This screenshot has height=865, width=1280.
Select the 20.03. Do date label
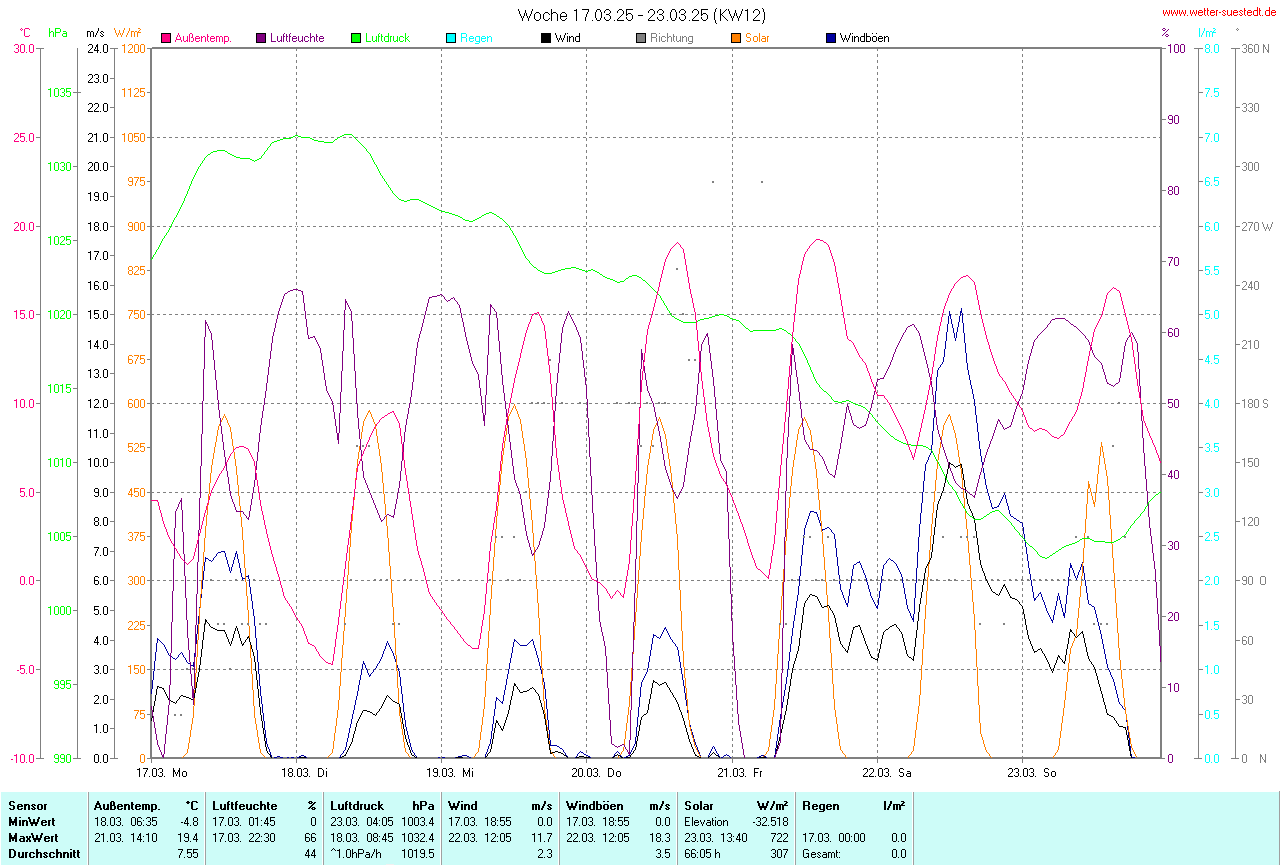(x=597, y=773)
